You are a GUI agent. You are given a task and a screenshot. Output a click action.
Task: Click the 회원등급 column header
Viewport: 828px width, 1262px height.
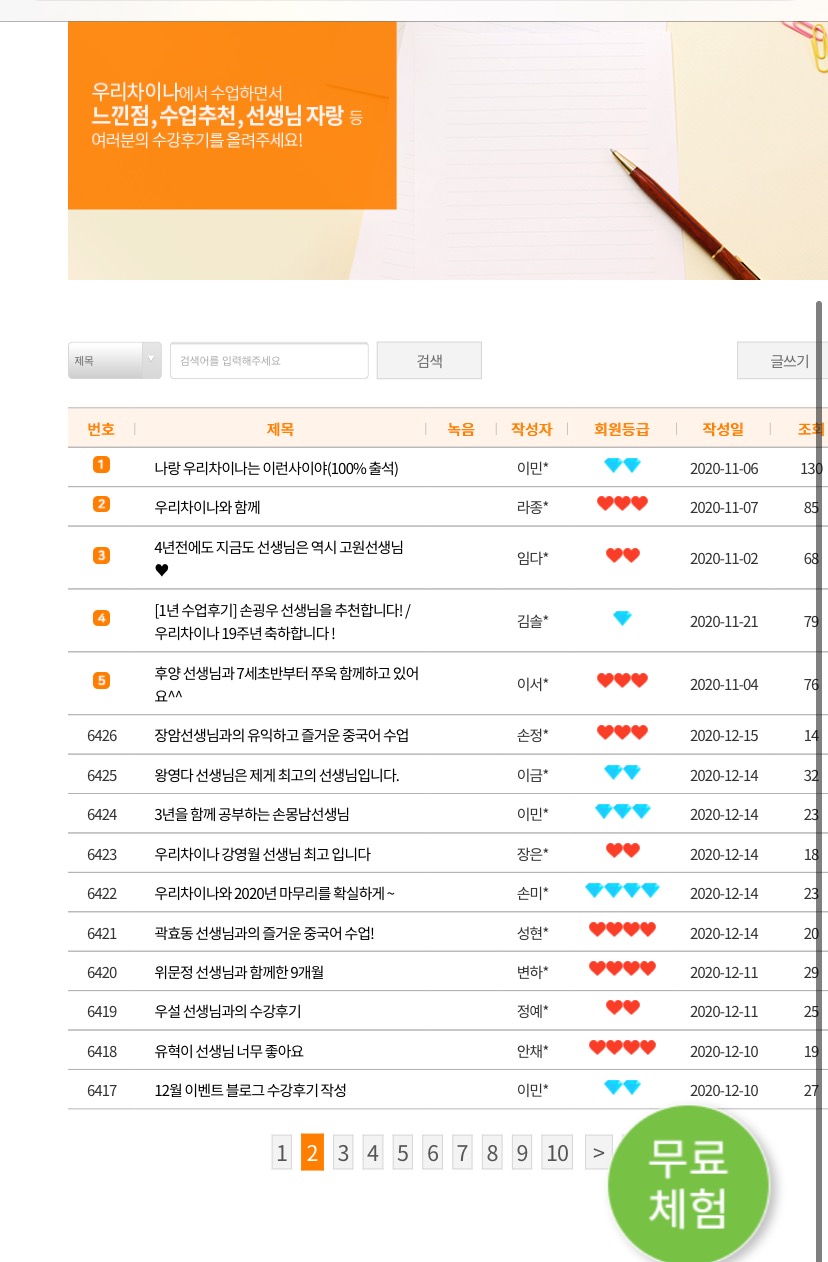click(x=622, y=429)
